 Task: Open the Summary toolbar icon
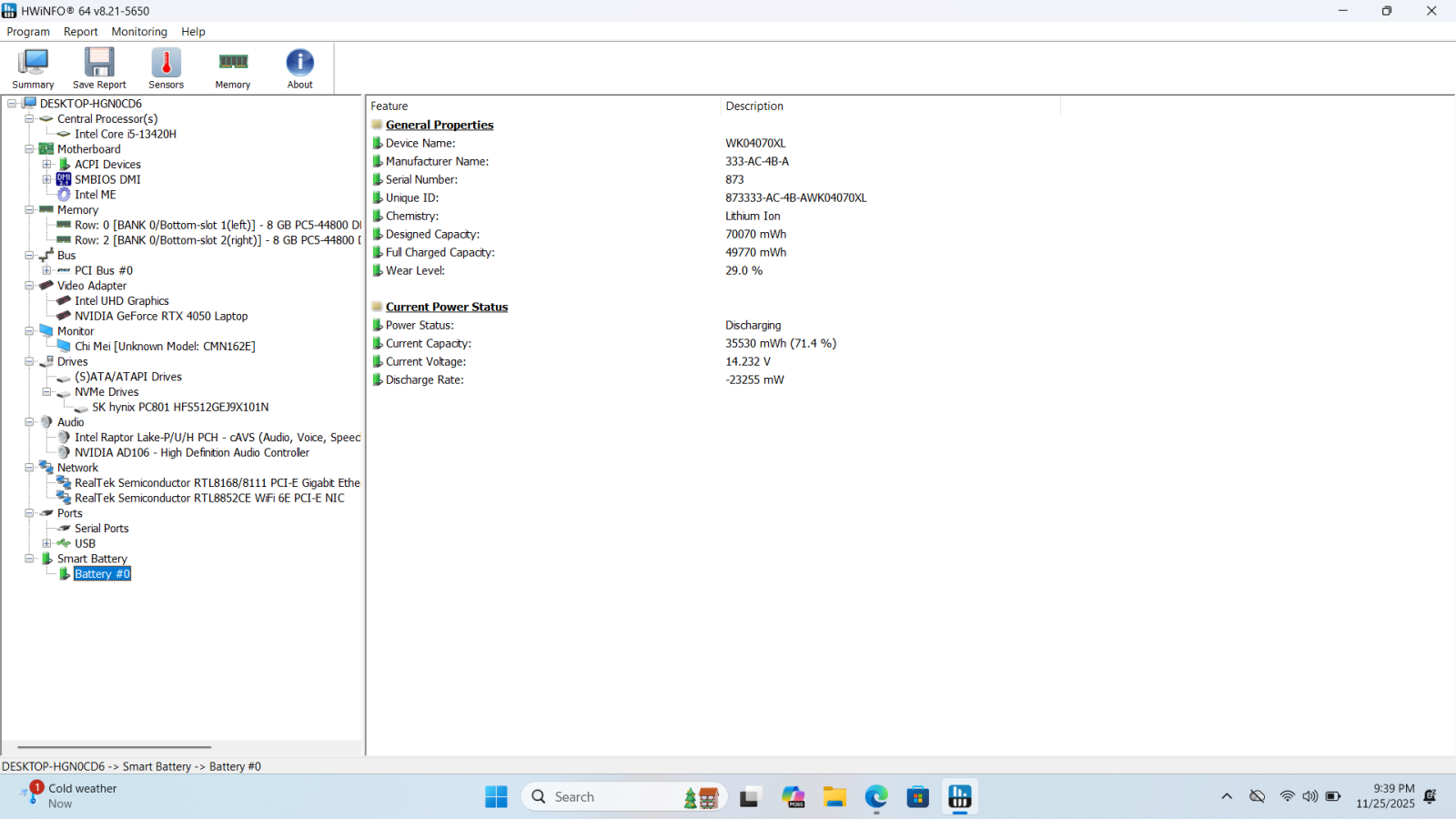pyautogui.click(x=33, y=68)
